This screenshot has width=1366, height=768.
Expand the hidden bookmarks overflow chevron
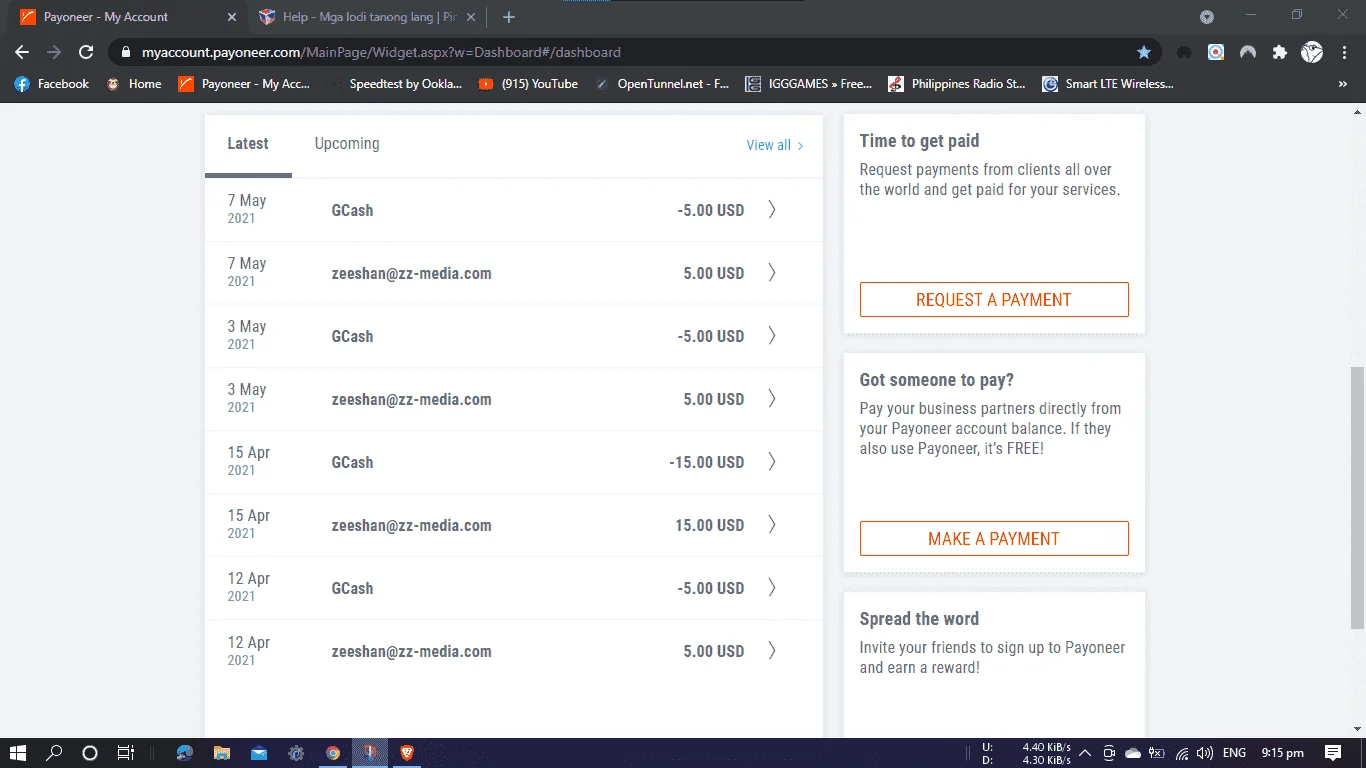click(x=1343, y=84)
